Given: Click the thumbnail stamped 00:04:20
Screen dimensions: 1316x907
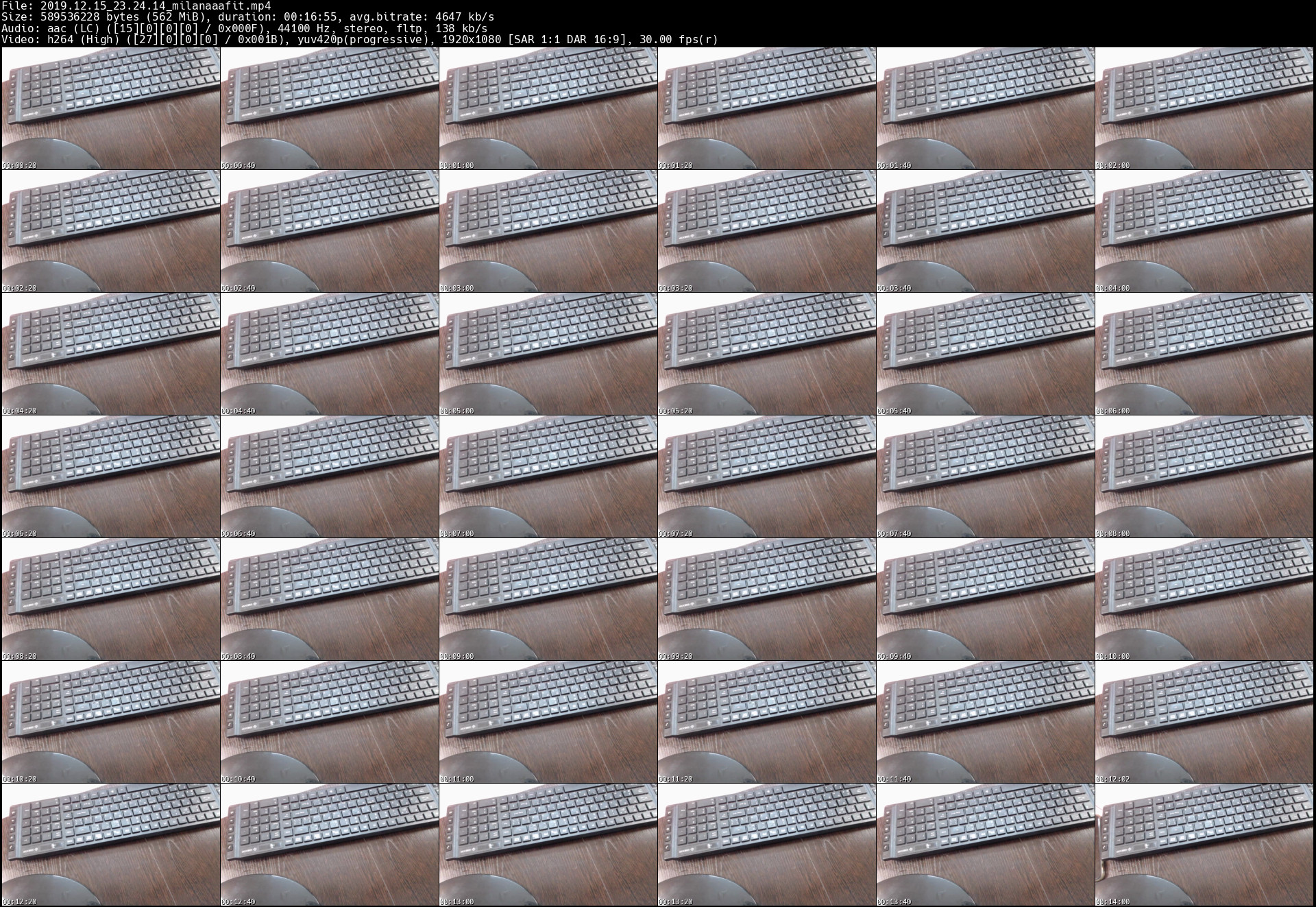Looking at the screenshot, I should pyautogui.click(x=111, y=354).
